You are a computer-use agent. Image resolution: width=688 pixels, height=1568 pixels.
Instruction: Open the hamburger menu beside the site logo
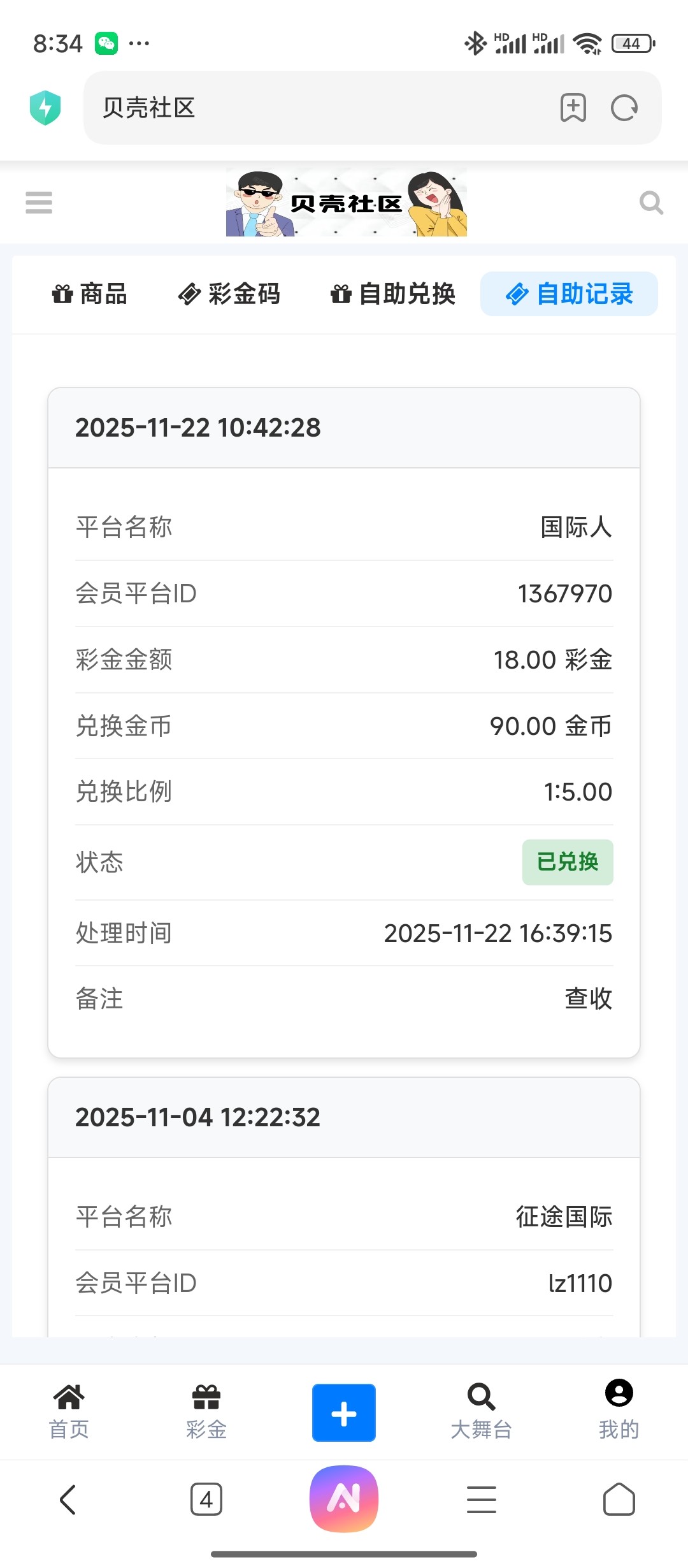(x=39, y=203)
